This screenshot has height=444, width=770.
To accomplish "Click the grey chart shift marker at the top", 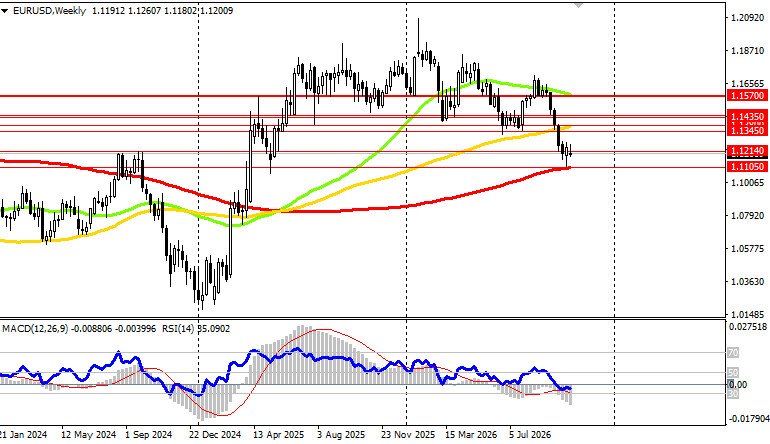I will click(578, 4).
